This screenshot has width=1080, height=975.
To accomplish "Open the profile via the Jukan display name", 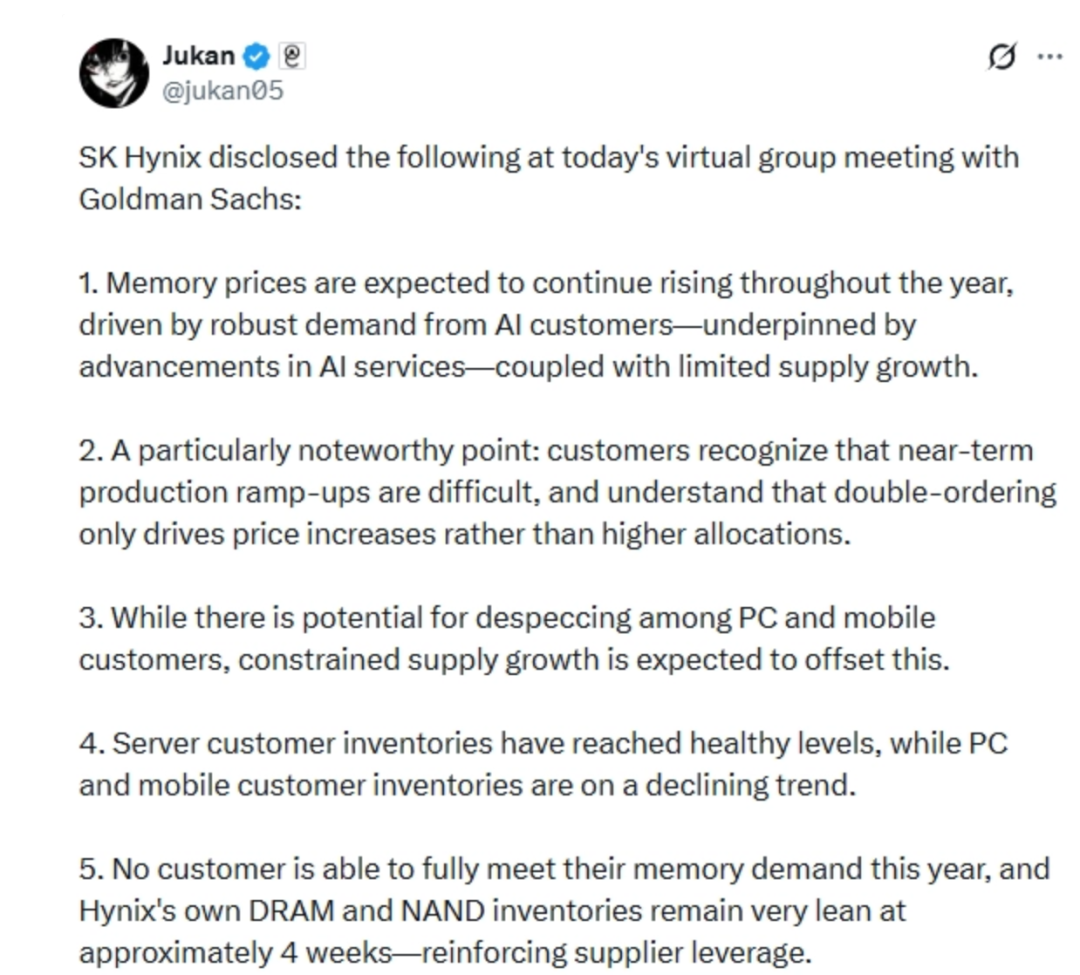I will coord(197,56).
